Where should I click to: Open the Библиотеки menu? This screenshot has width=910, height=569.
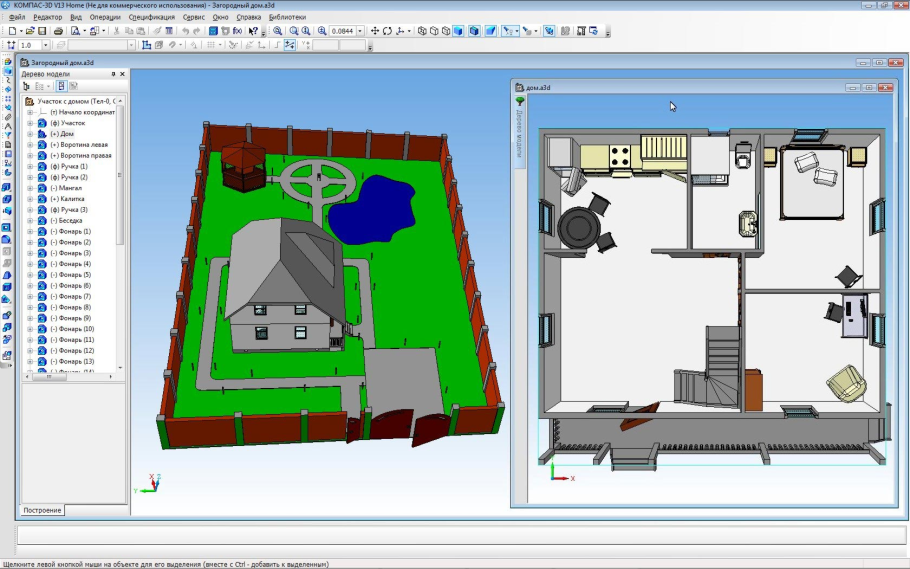[x=288, y=17]
